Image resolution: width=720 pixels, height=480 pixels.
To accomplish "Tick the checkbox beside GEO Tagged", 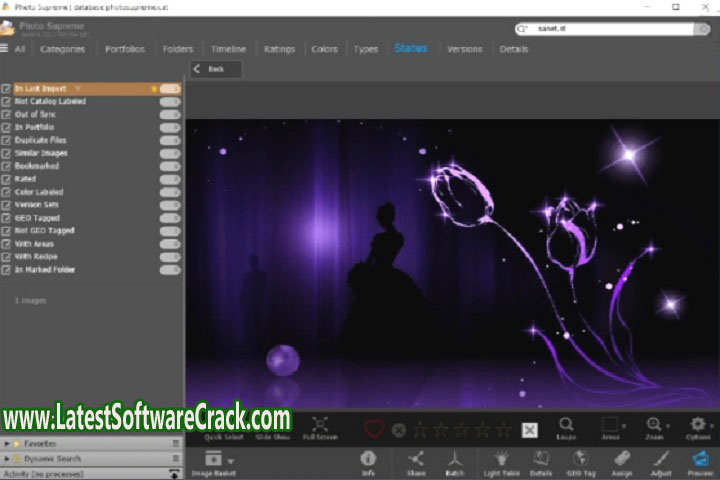I will pyautogui.click(x=6, y=218).
